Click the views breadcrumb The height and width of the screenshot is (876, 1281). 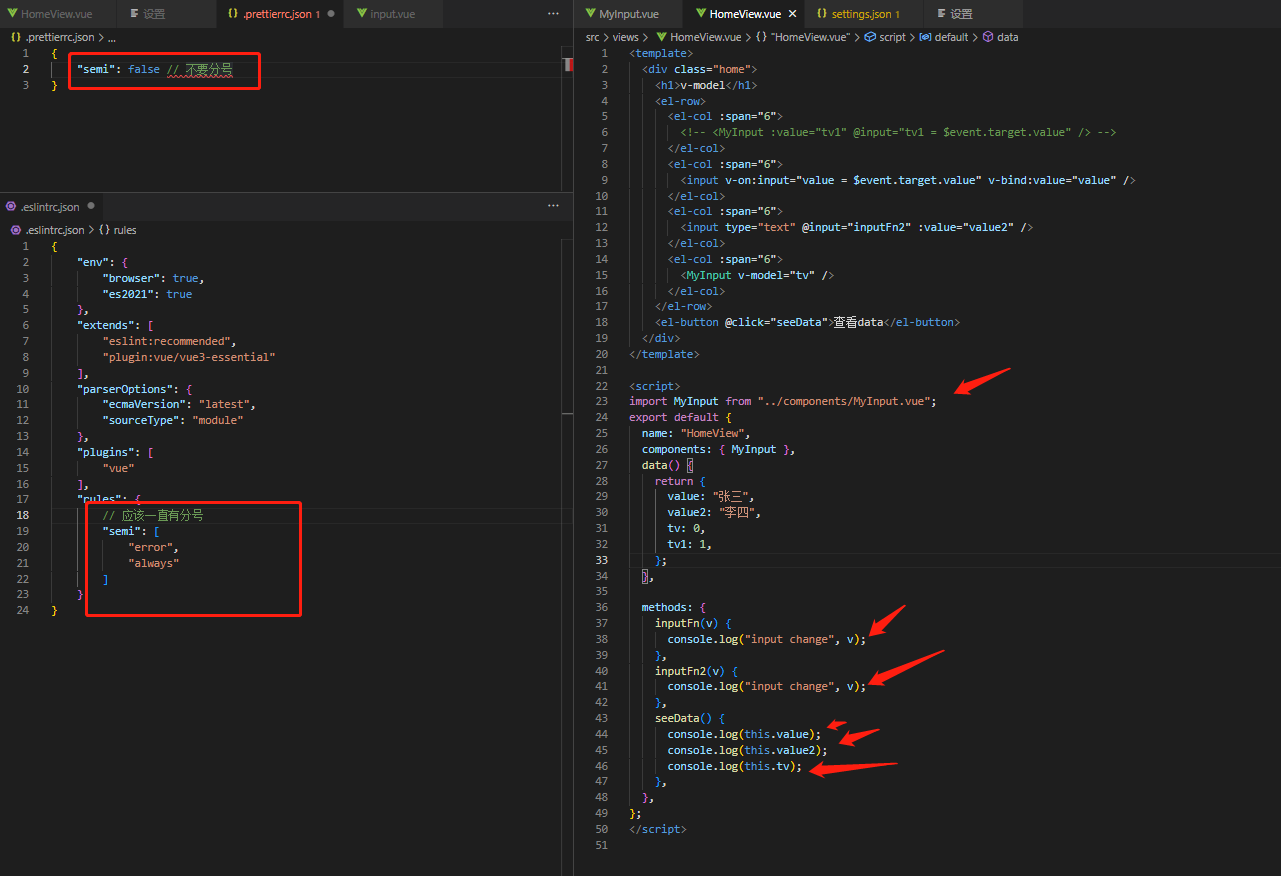(625, 37)
